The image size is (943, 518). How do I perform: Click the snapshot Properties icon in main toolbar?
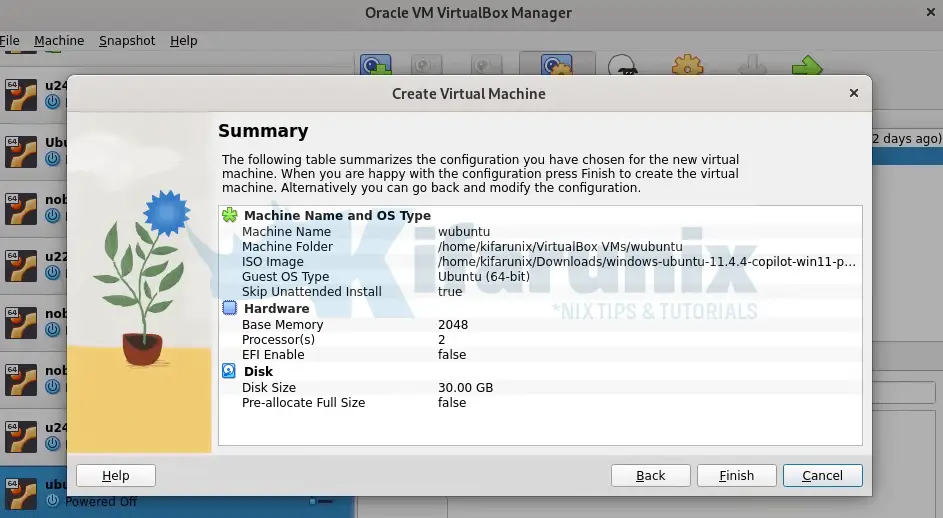click(x=557, y=65)
